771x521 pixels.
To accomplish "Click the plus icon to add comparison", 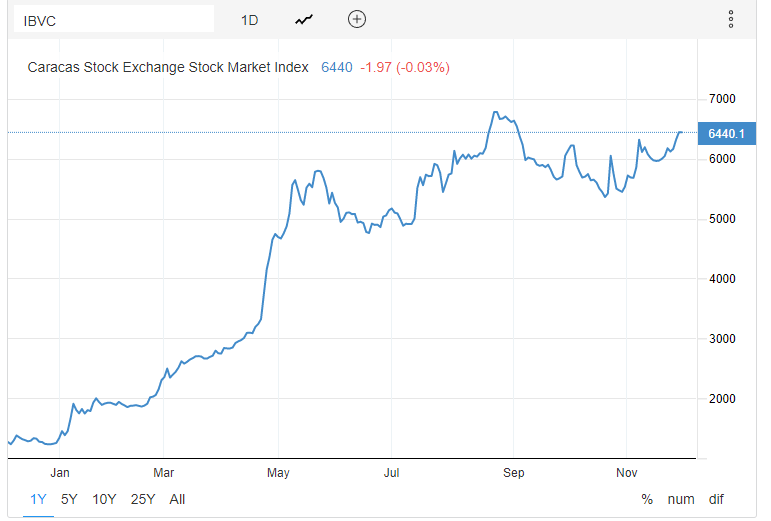I will (357, 19).
